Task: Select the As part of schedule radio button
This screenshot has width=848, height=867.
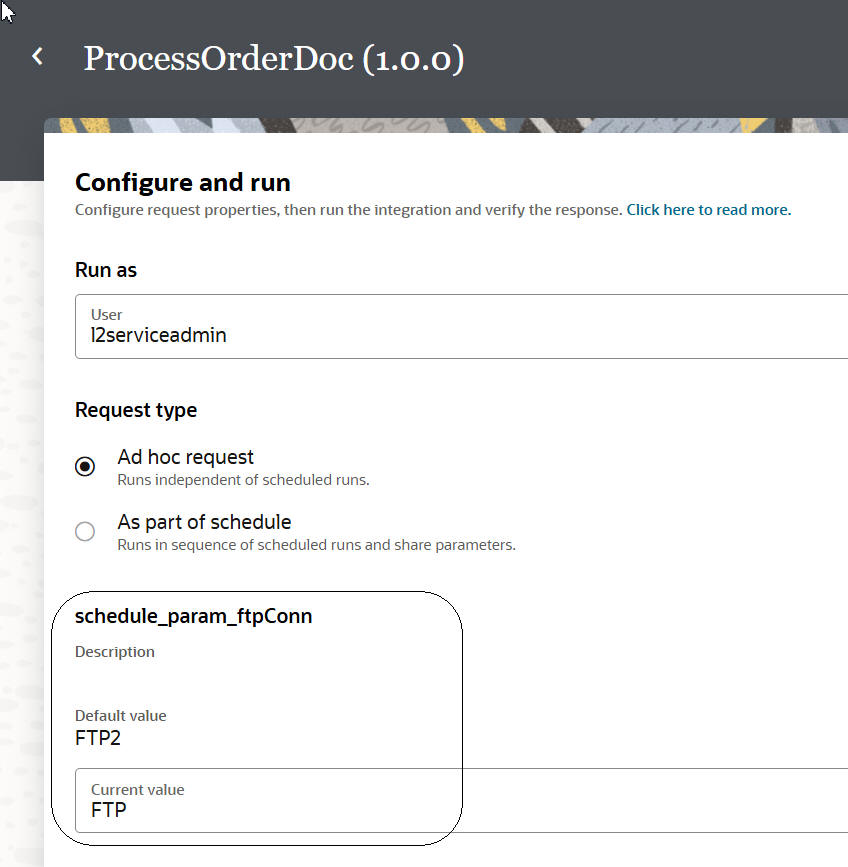Action: tap(86, 531)
